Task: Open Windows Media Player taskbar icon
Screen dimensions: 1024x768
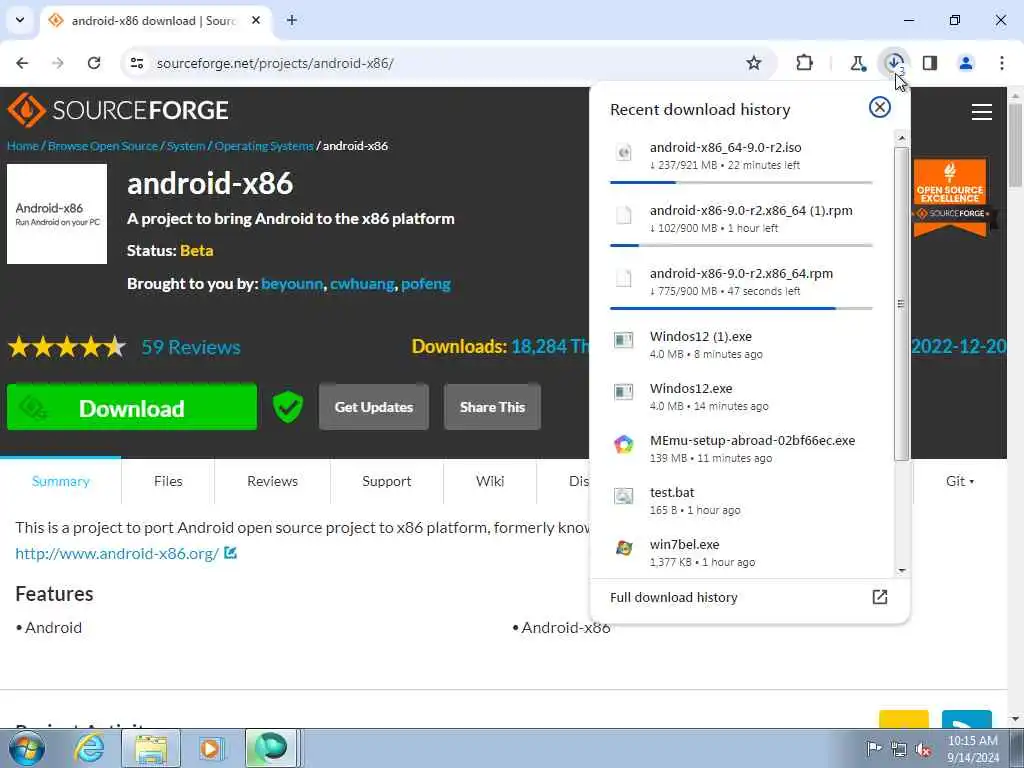Action: pos(210,748)
